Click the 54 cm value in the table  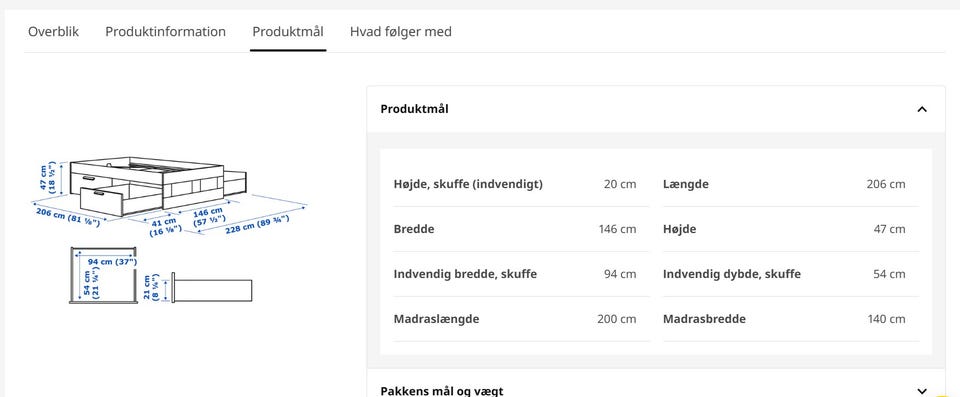click(889, 274)
